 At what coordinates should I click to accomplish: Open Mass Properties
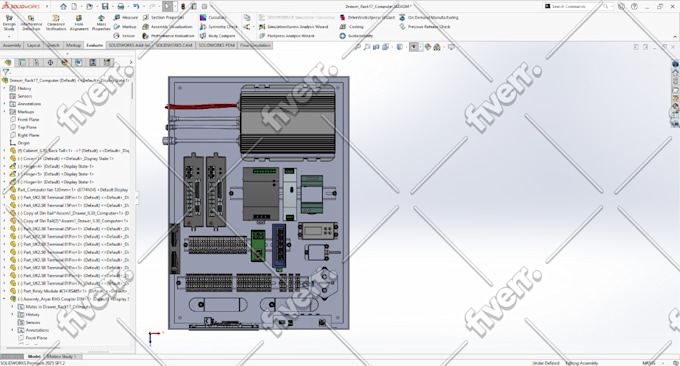(101, 22)
